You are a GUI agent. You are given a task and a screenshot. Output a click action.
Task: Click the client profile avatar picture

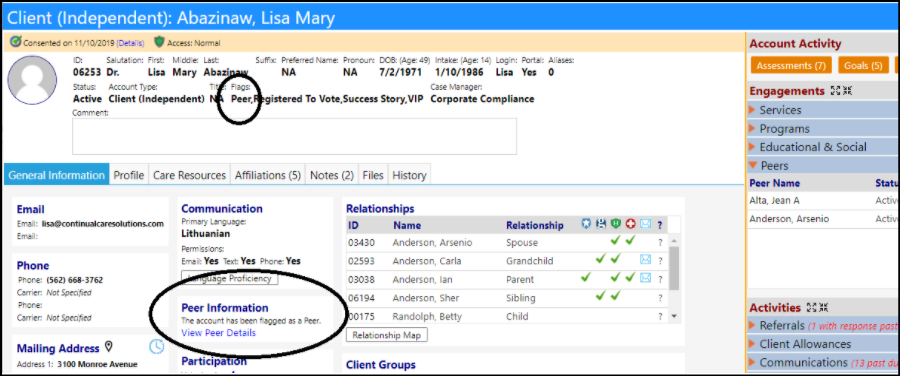click(x=33, y=80)
